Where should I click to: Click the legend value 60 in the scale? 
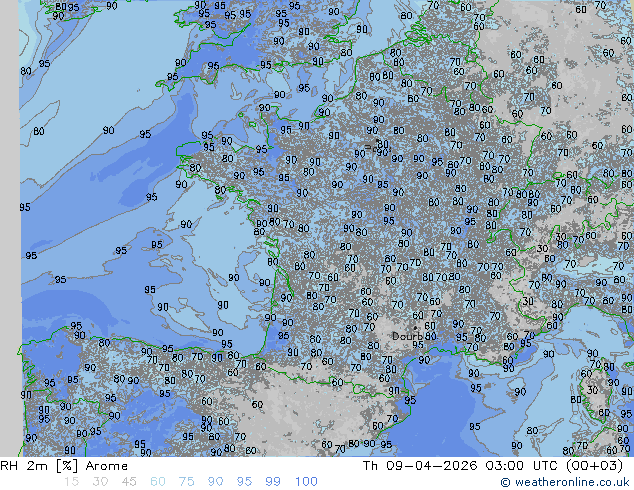158,482
